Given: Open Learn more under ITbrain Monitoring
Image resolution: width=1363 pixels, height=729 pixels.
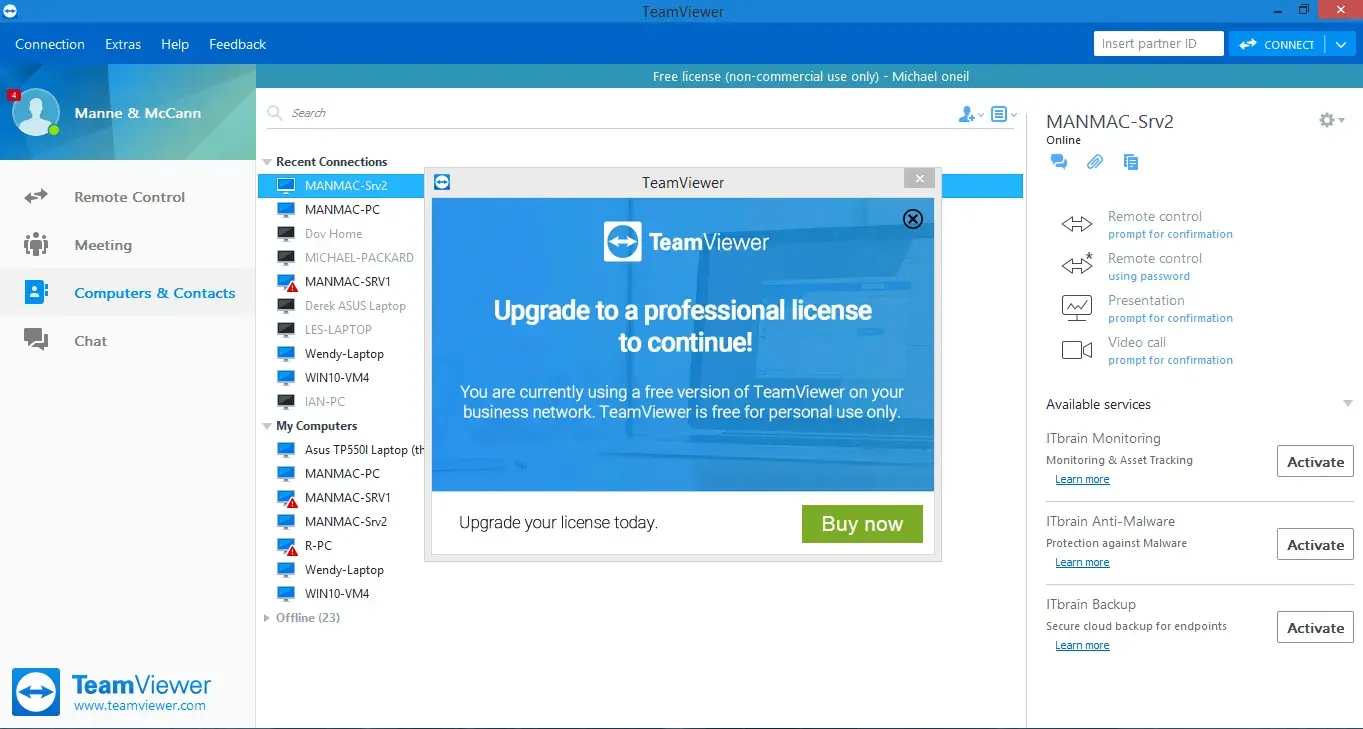Looking at the screenshot, I should tap(1082, 480).
